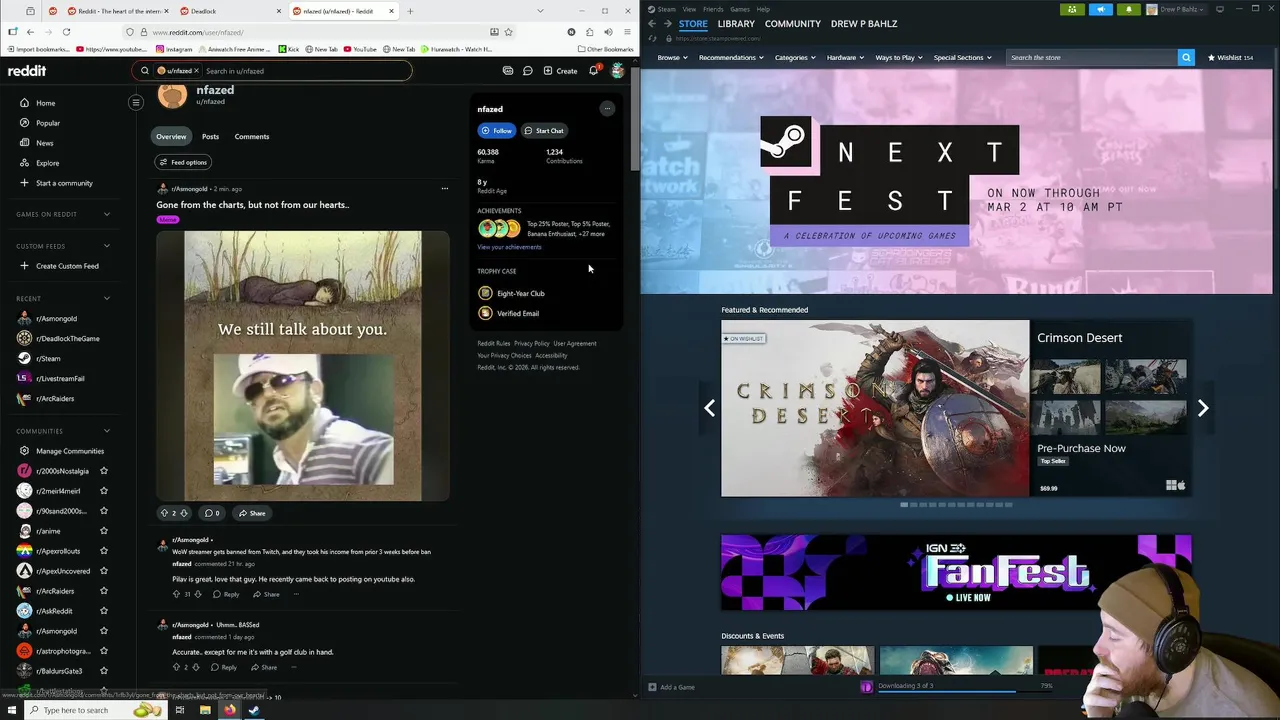Collapse Games on Reddit section
The image size is (1280, 720).
pyautogui.click(x=107, y=214)
